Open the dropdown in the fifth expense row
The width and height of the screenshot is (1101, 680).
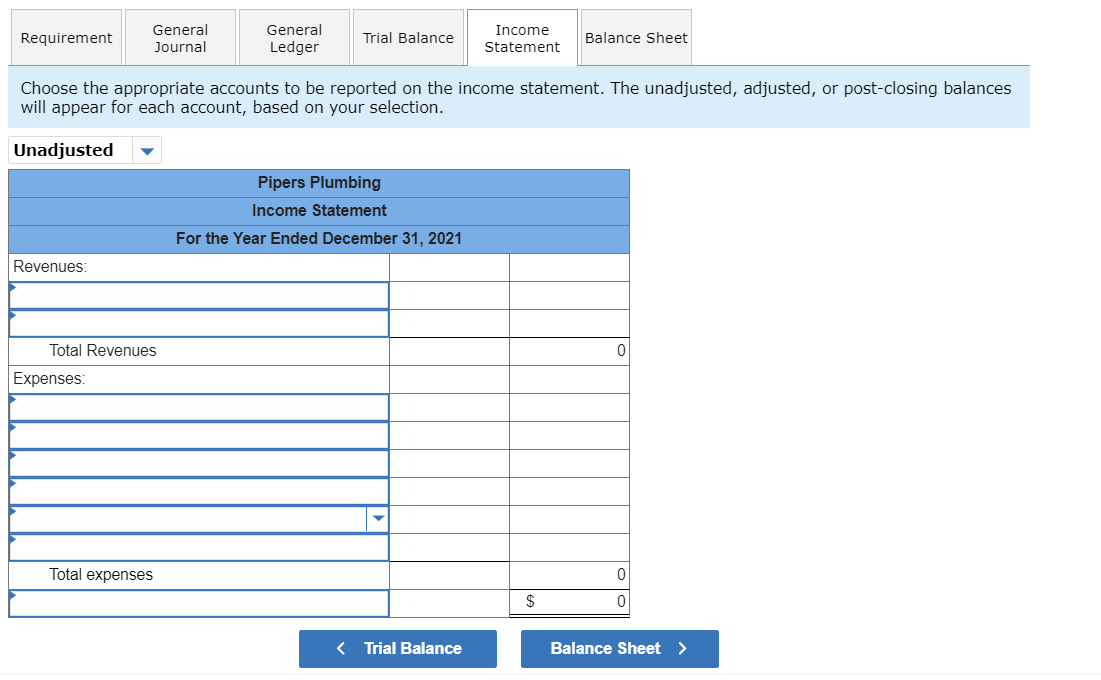pyautogui.click(x=379, y=518)
